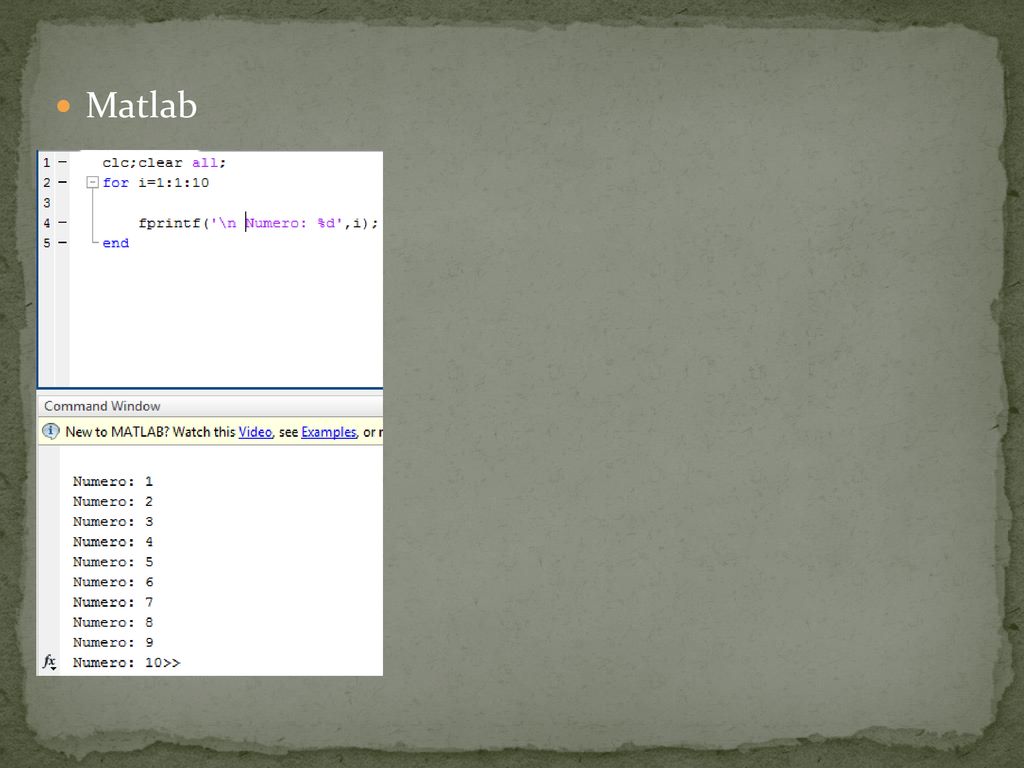
Task: Click the command prompt after 'Numero: 10'
Action: click(172, 663)
